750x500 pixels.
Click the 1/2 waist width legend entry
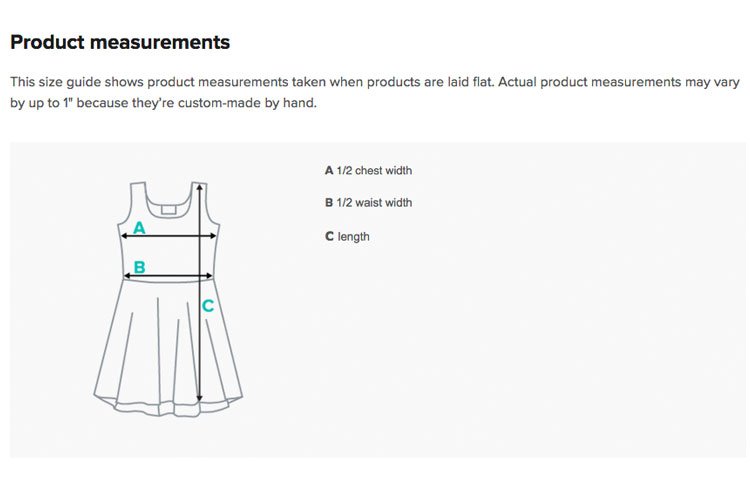pyautogui.click(x=368, y=202)
